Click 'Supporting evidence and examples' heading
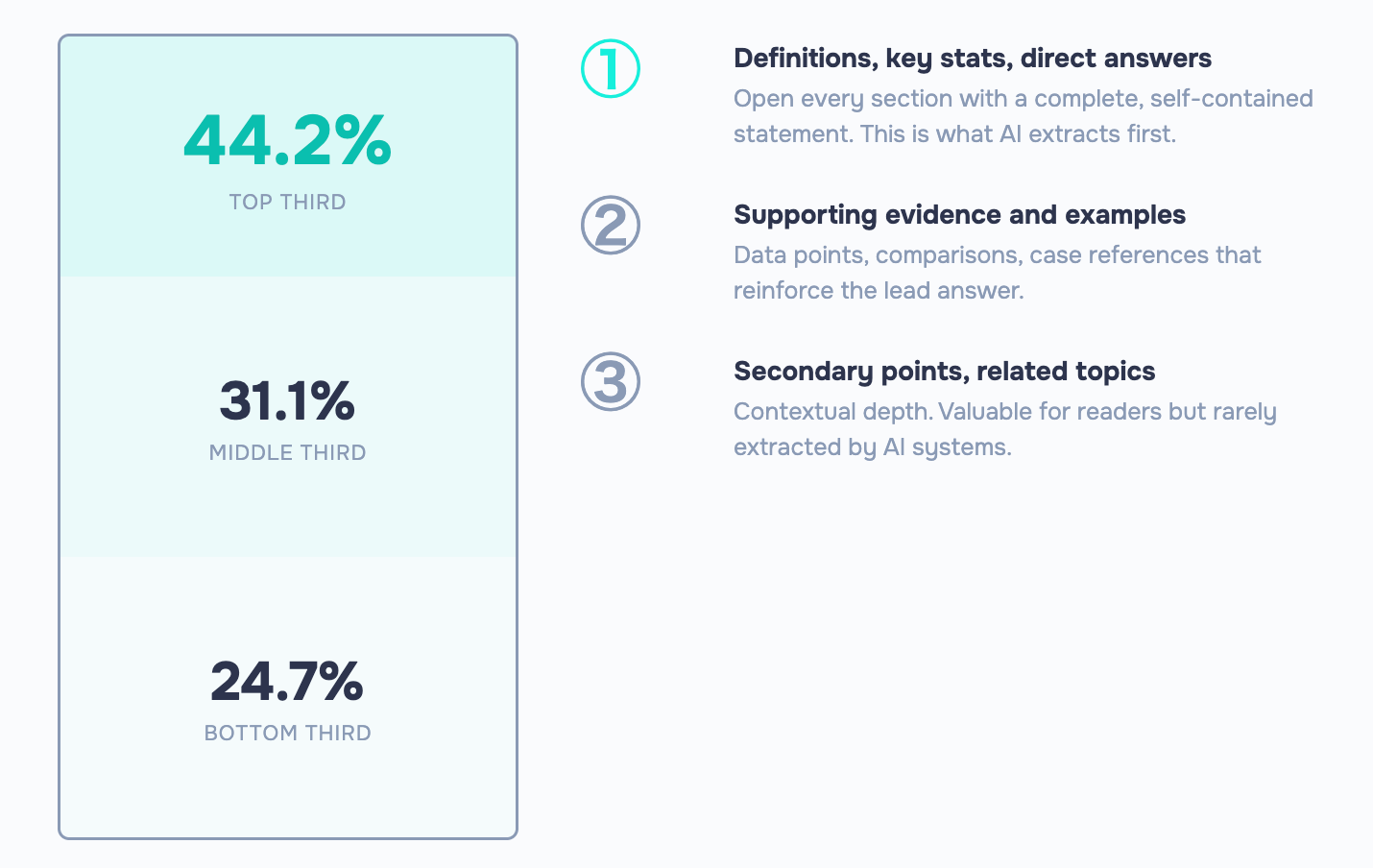1373x868 pixels. click(960, 215)
